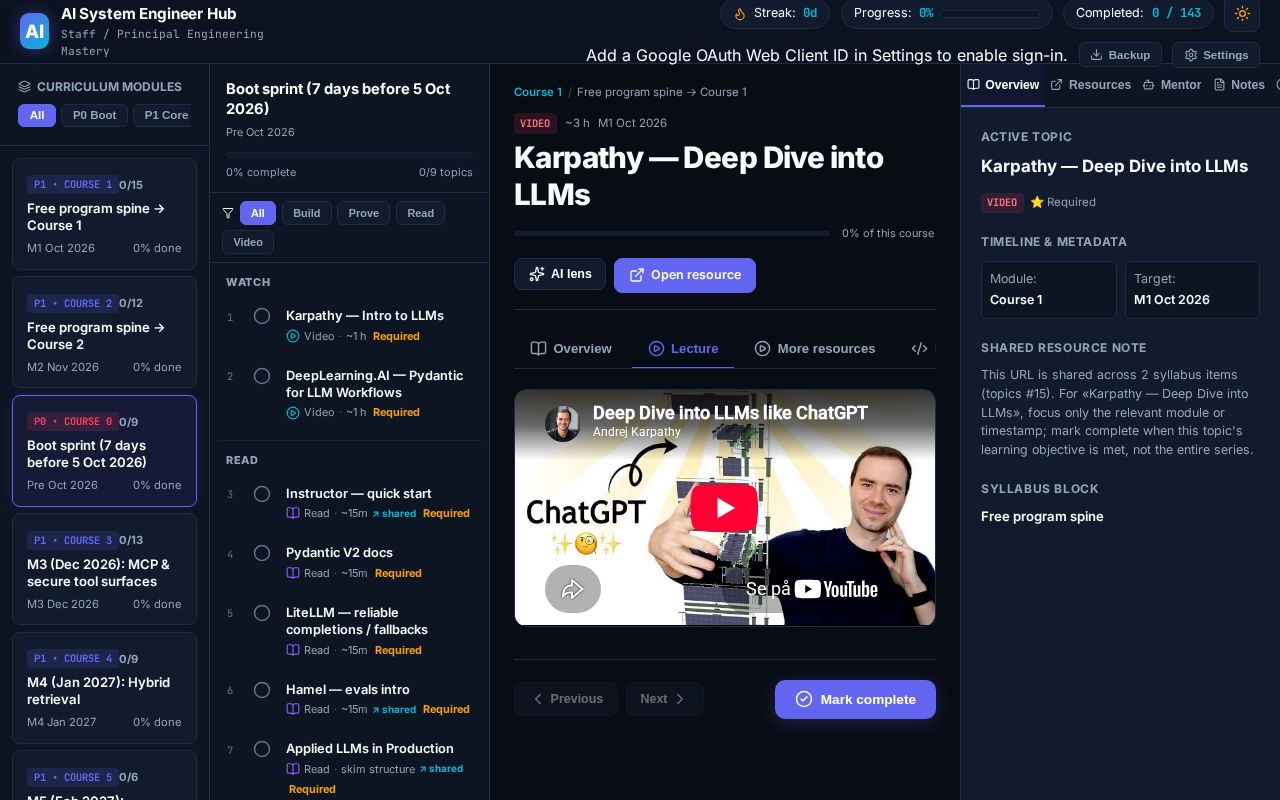Click book icon under Applied LLMs in Production
Image resolution: width=1280 pixels, height=800 pixels.
click(x=293, y=769)
